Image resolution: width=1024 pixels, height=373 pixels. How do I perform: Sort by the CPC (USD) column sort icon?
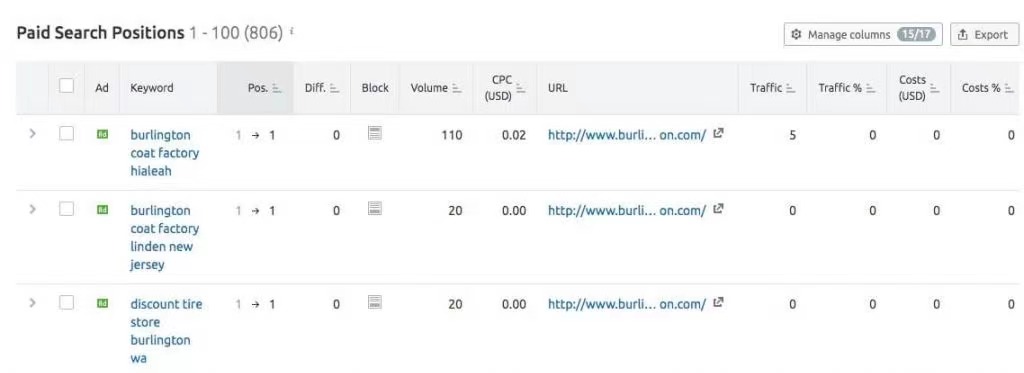tap(520, 88)
